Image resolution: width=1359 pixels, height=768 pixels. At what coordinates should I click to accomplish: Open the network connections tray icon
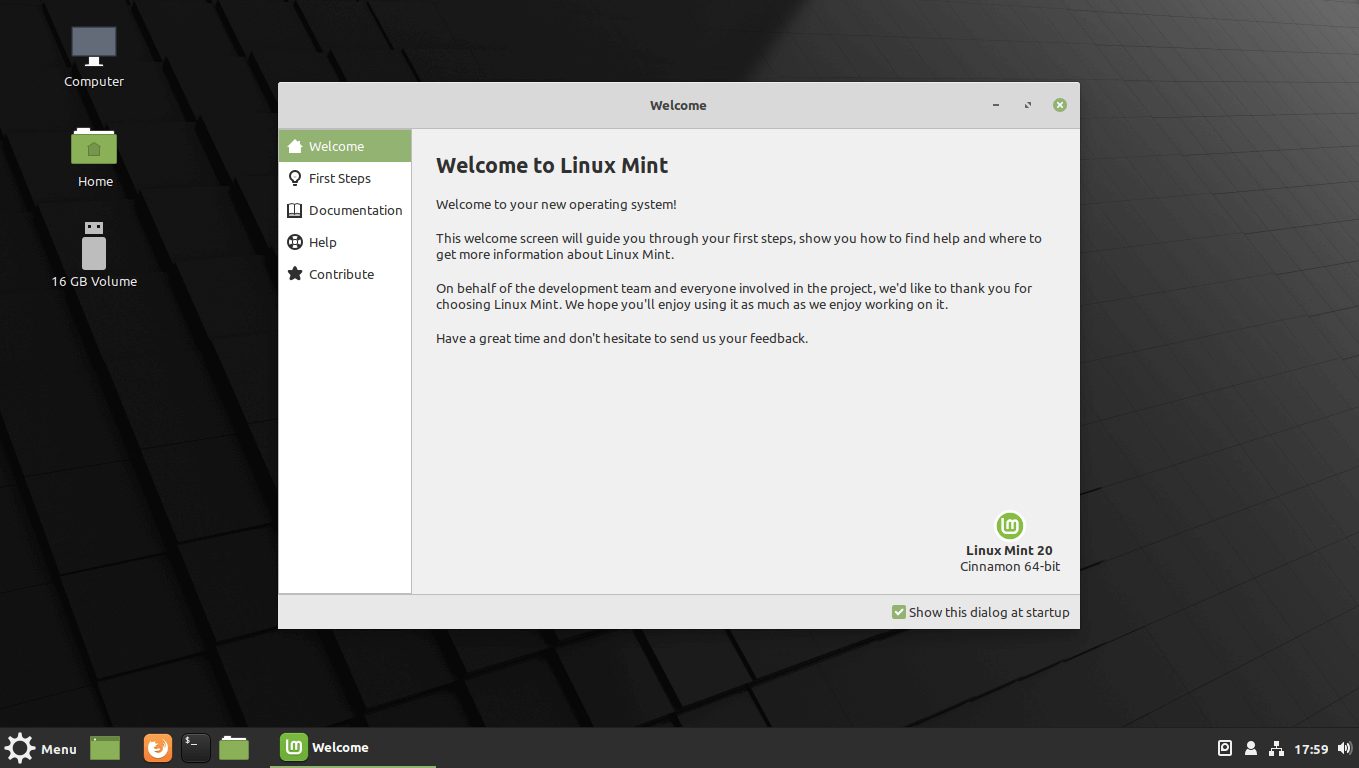pos(1276,748)
